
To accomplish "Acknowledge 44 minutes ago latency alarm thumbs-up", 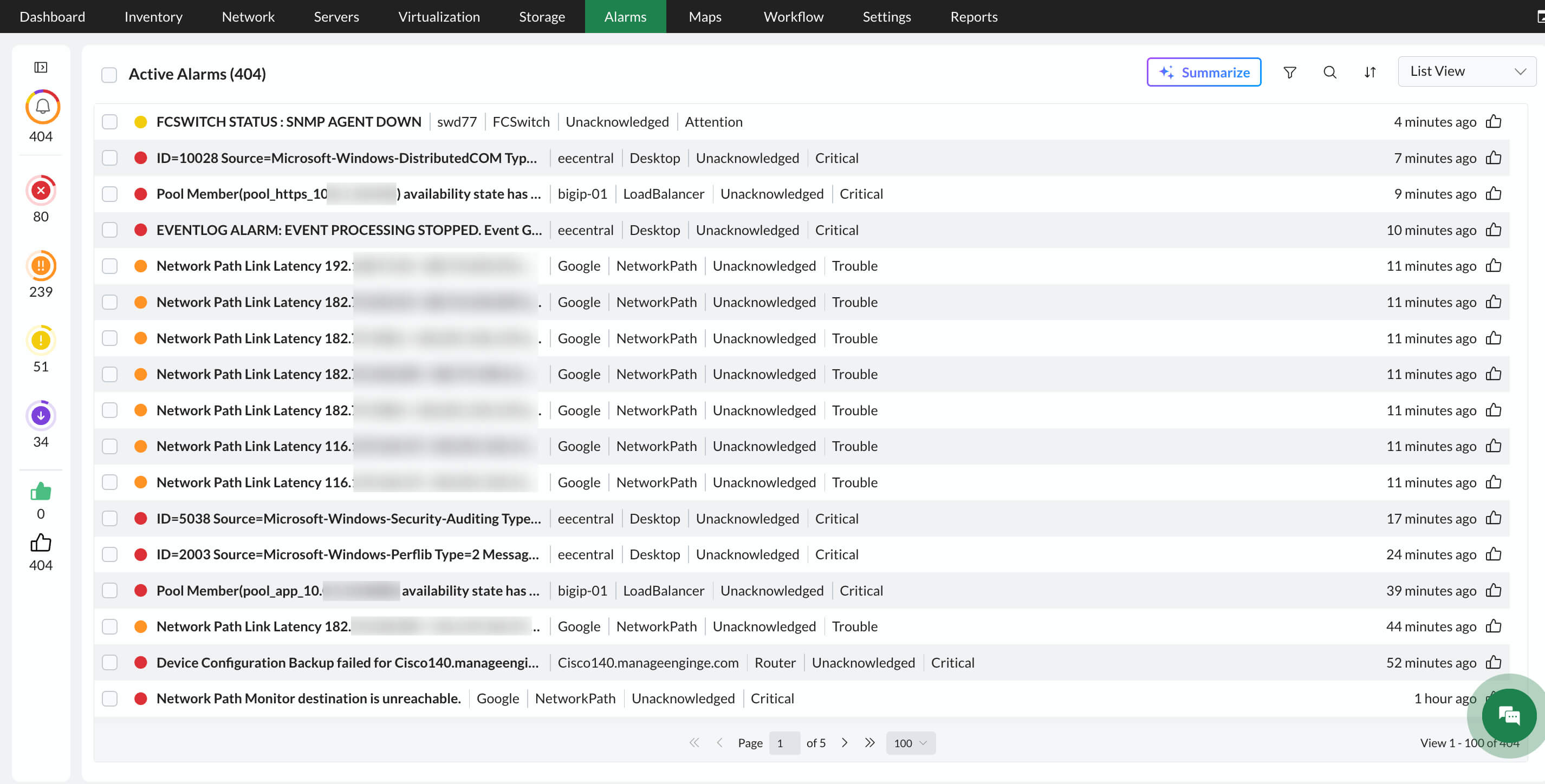I will [x=1494, y=626].
